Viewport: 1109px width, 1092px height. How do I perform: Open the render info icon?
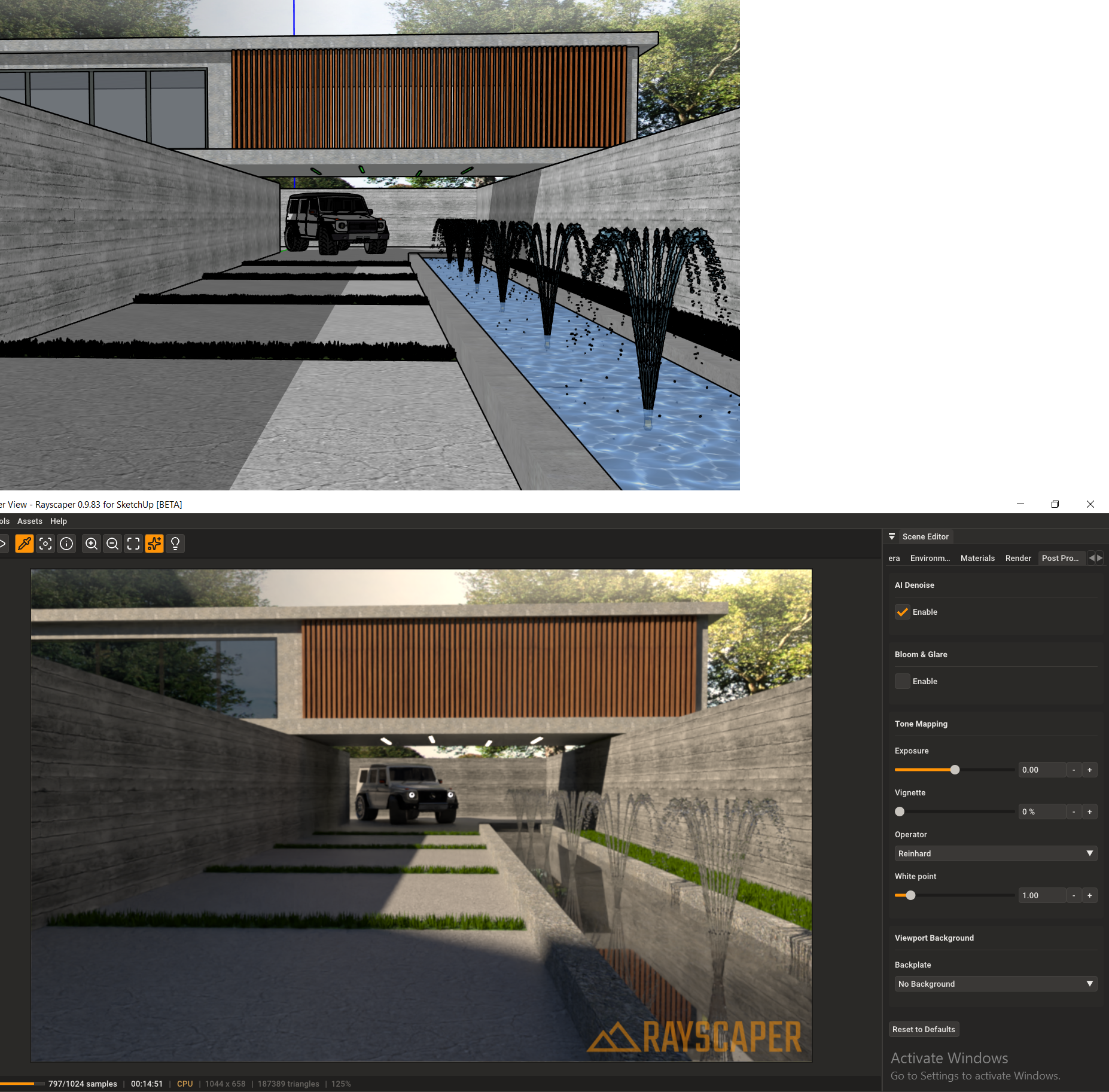point(66,544)
